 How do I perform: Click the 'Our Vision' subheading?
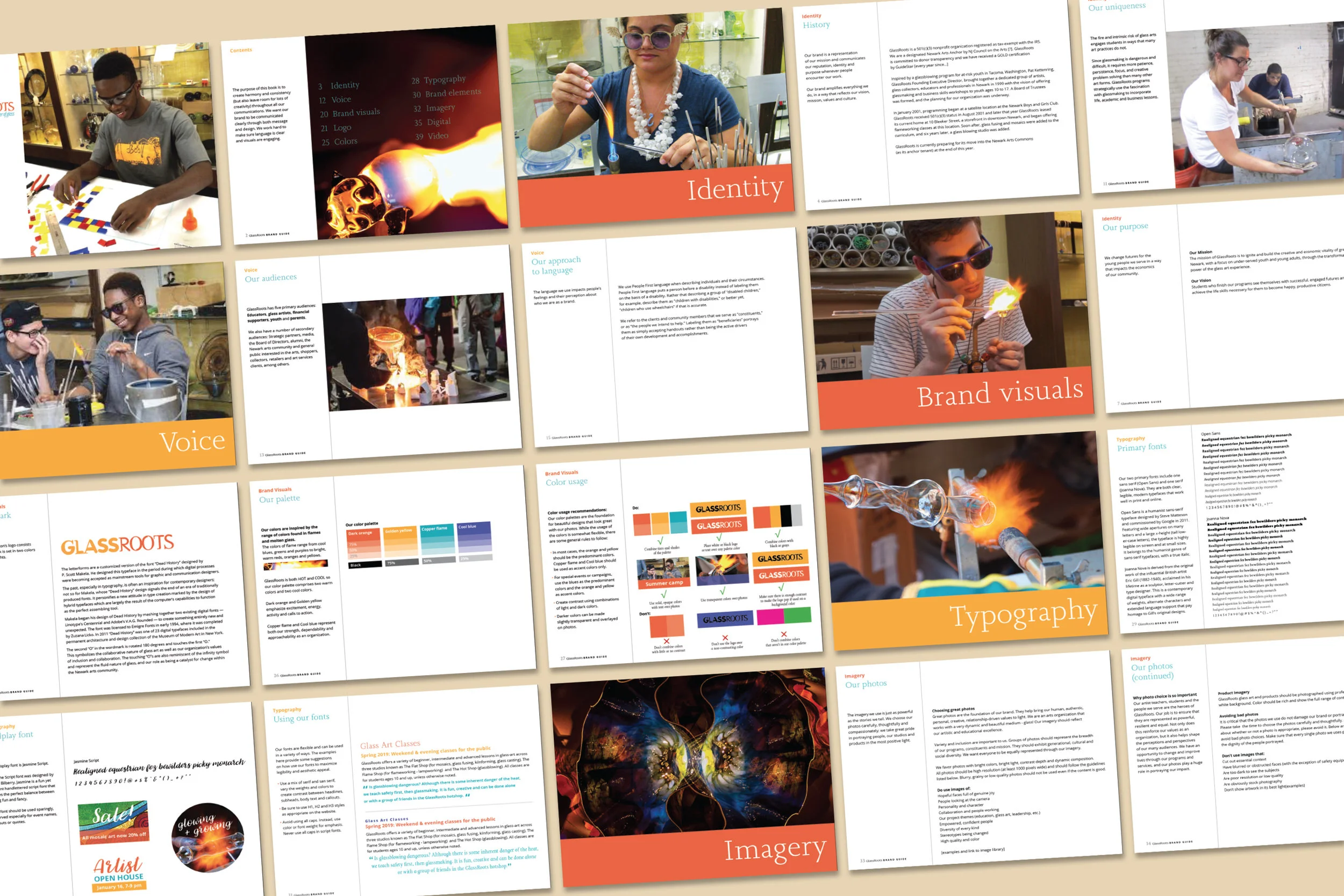pos(1200,281)
